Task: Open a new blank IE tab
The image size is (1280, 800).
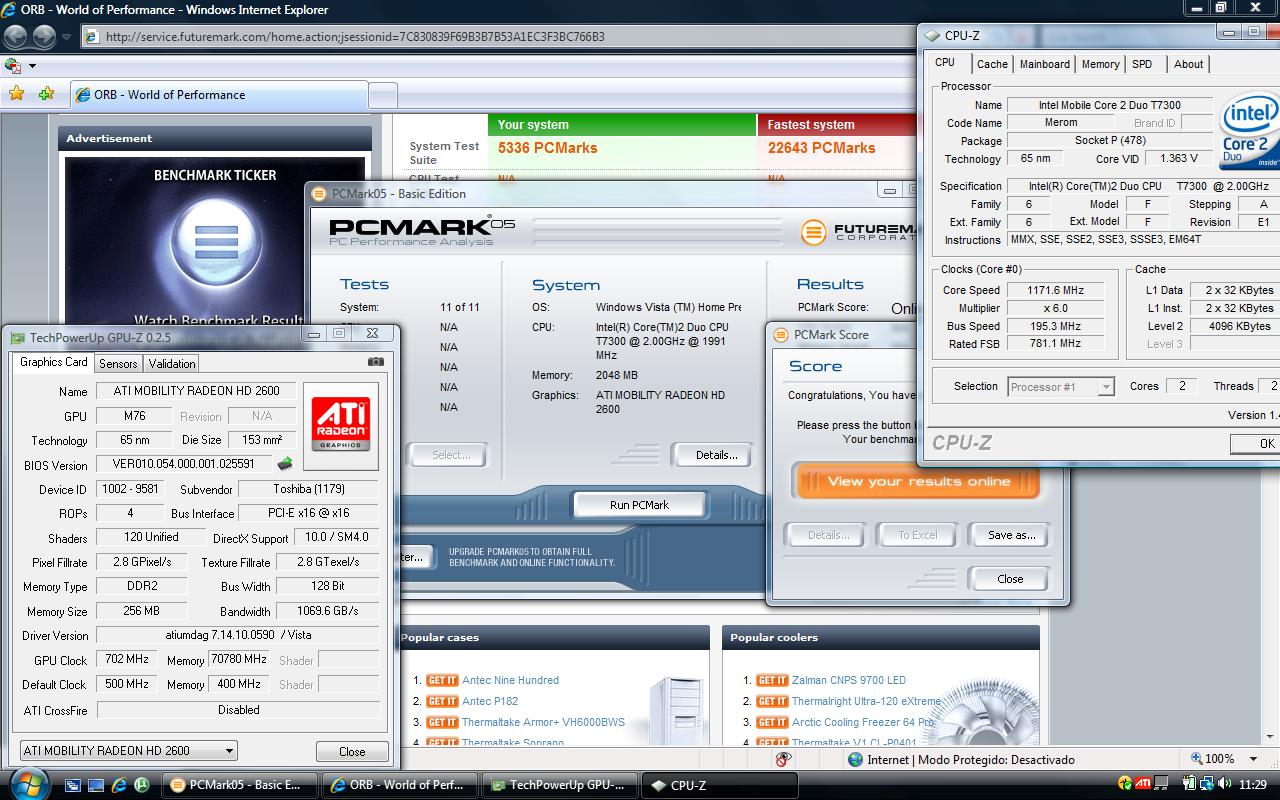Action: coord(383,96)
